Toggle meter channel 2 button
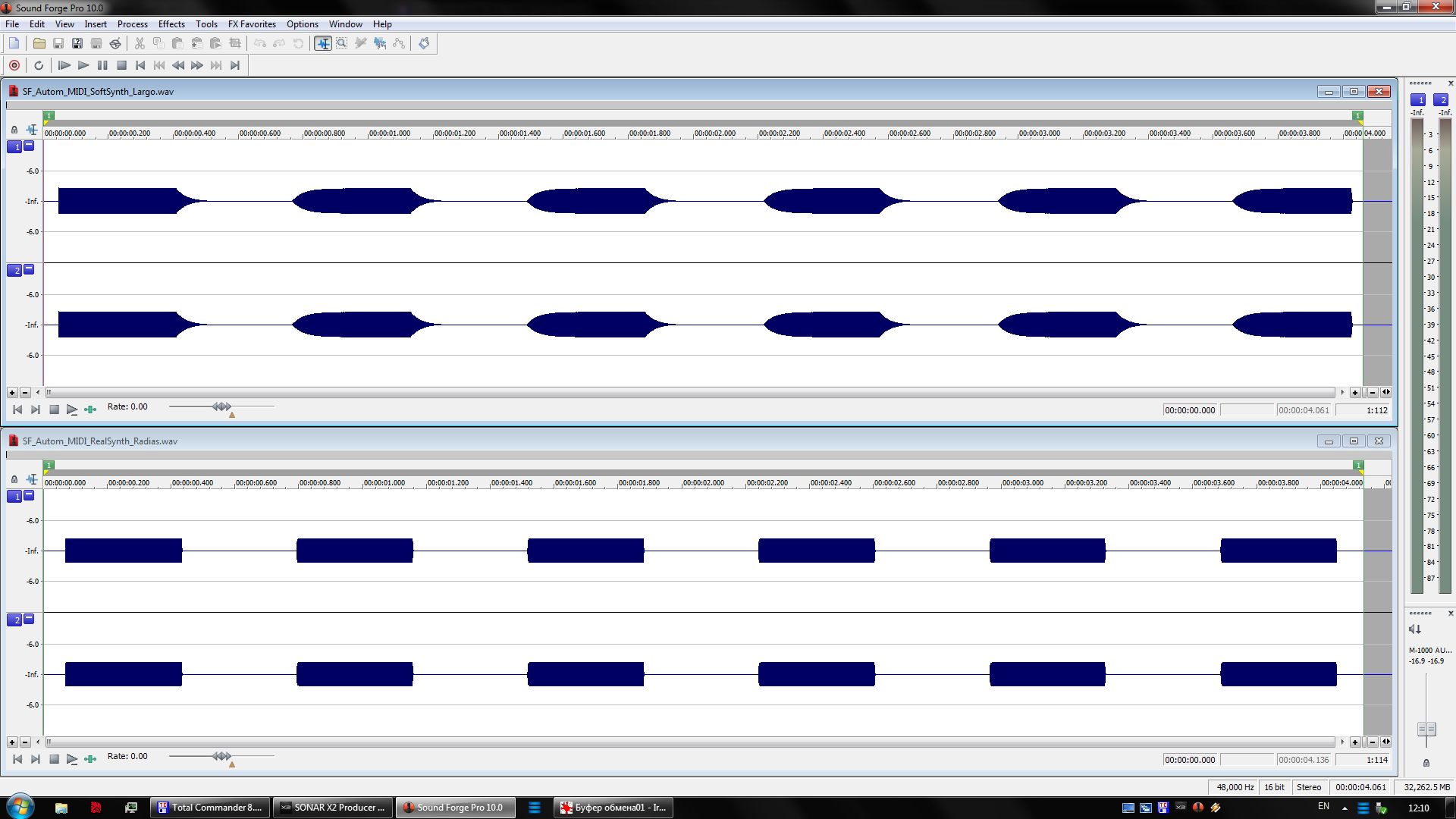Viewport: 1456px width, 819px height. pos(1442,100)
